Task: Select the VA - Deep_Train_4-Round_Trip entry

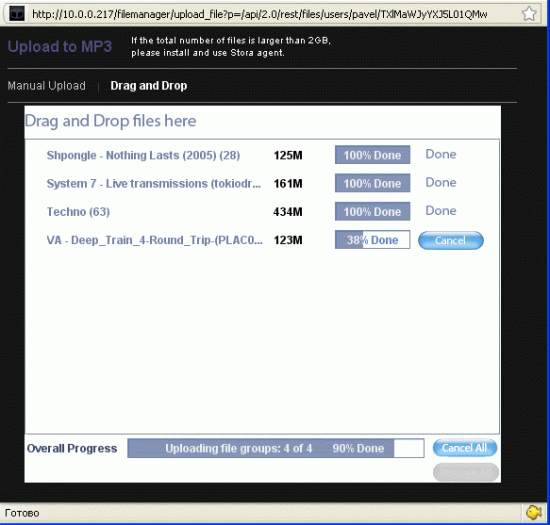Action: click(x=154, y=240)
